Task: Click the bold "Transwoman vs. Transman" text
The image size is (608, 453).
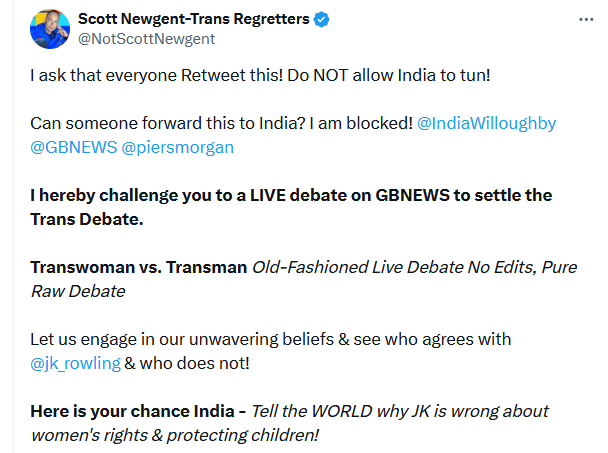Action: [x=138, y=268]
